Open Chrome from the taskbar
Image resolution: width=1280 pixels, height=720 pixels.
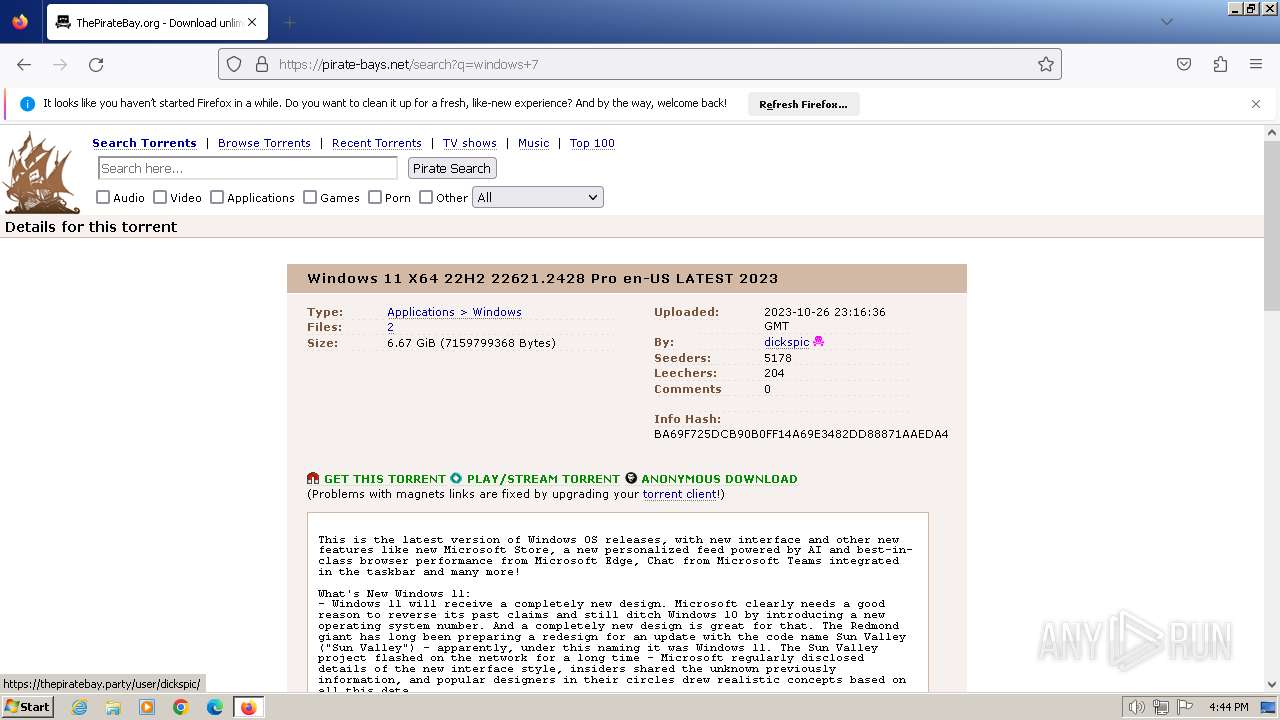point(181,707)
